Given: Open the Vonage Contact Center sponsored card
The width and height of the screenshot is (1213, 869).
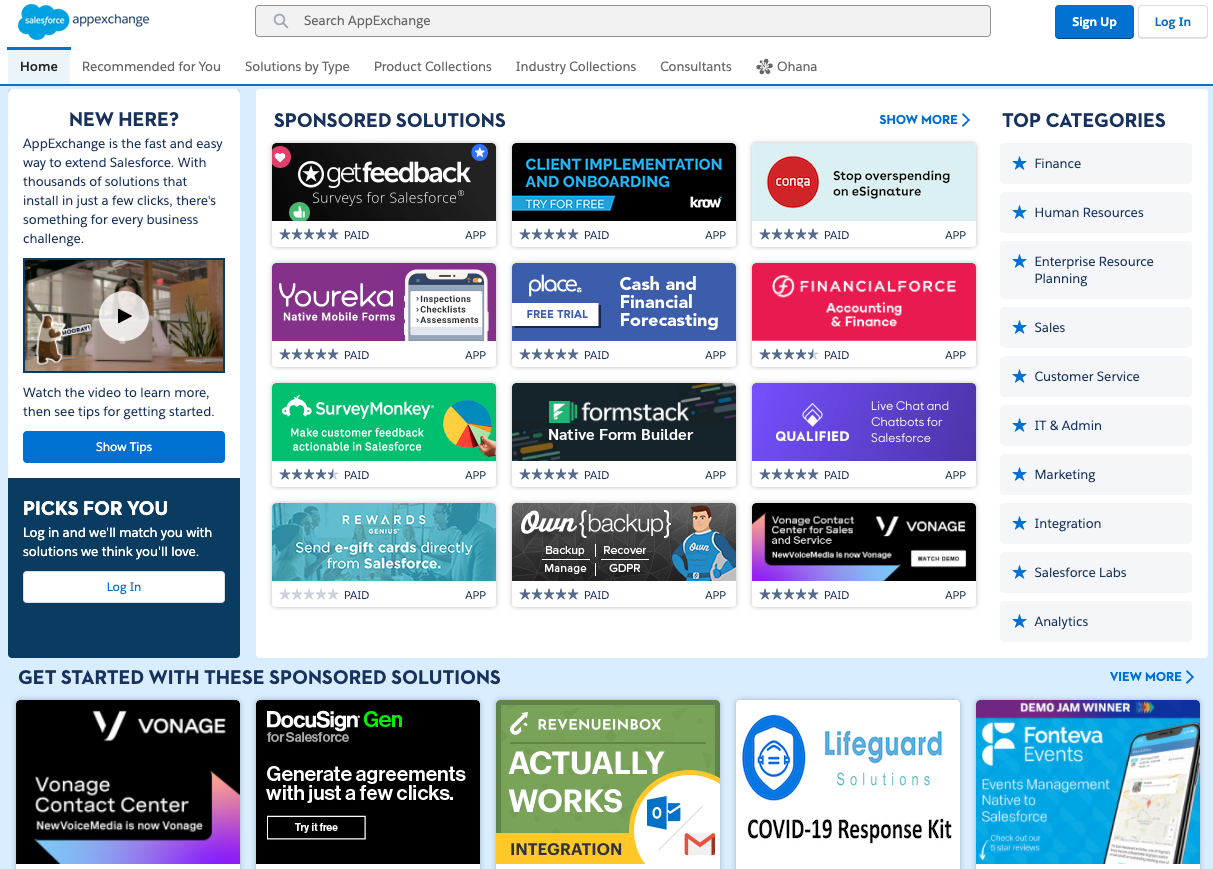Looking at the screenshot, I should coord(128,784).
